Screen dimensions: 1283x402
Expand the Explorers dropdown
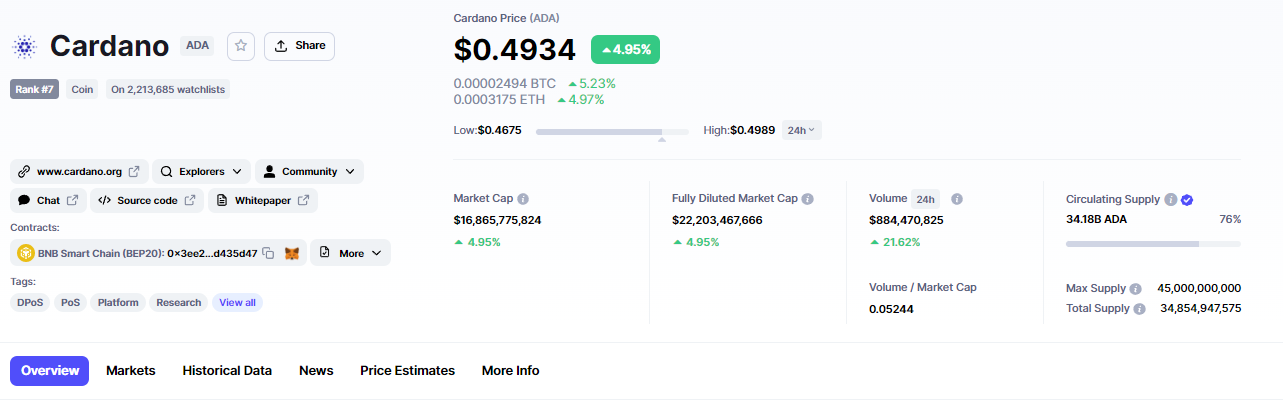(x=201, y=172)
